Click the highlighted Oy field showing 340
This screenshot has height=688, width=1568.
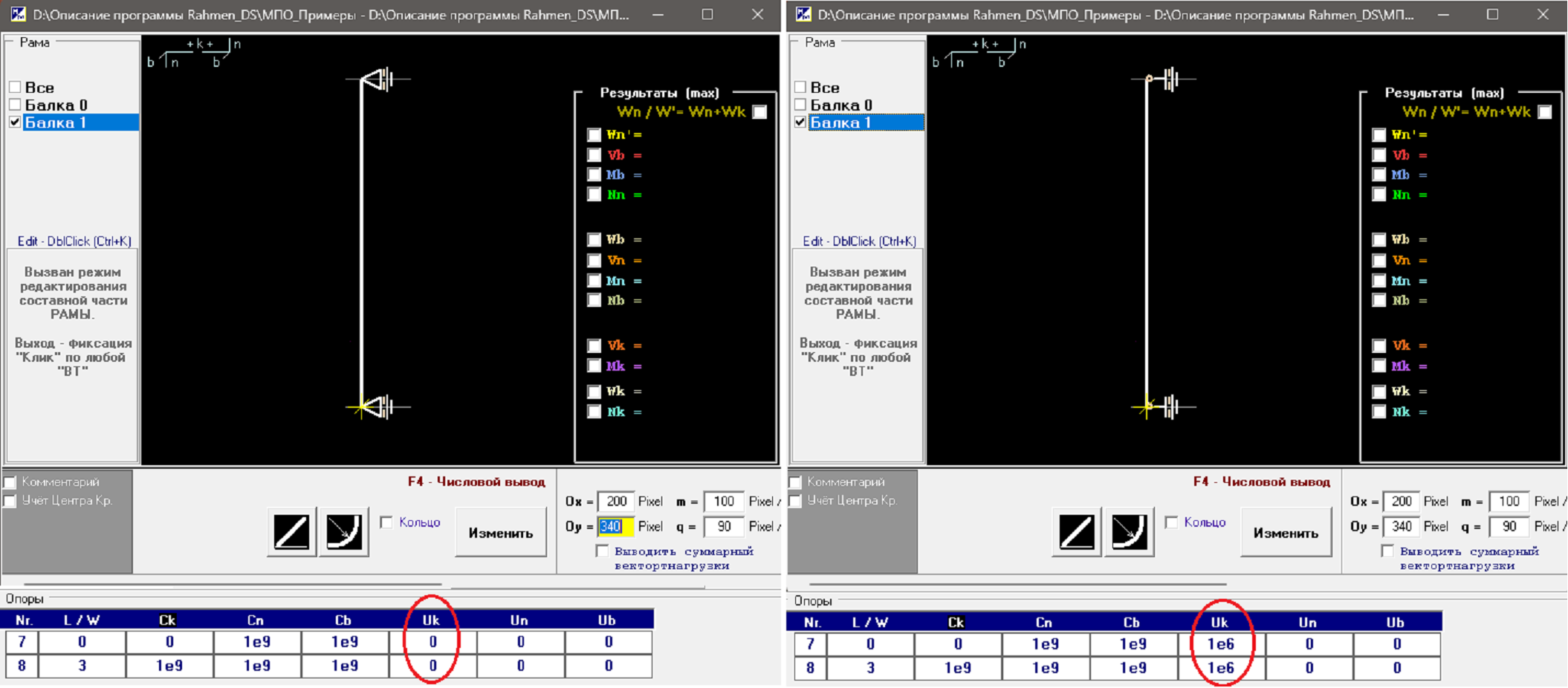coord(615,526)
